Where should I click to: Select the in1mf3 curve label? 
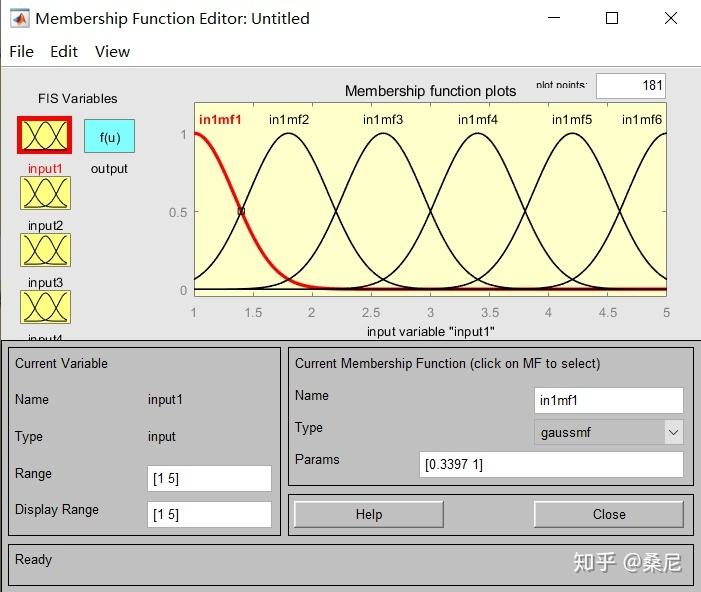click(383, 119)
